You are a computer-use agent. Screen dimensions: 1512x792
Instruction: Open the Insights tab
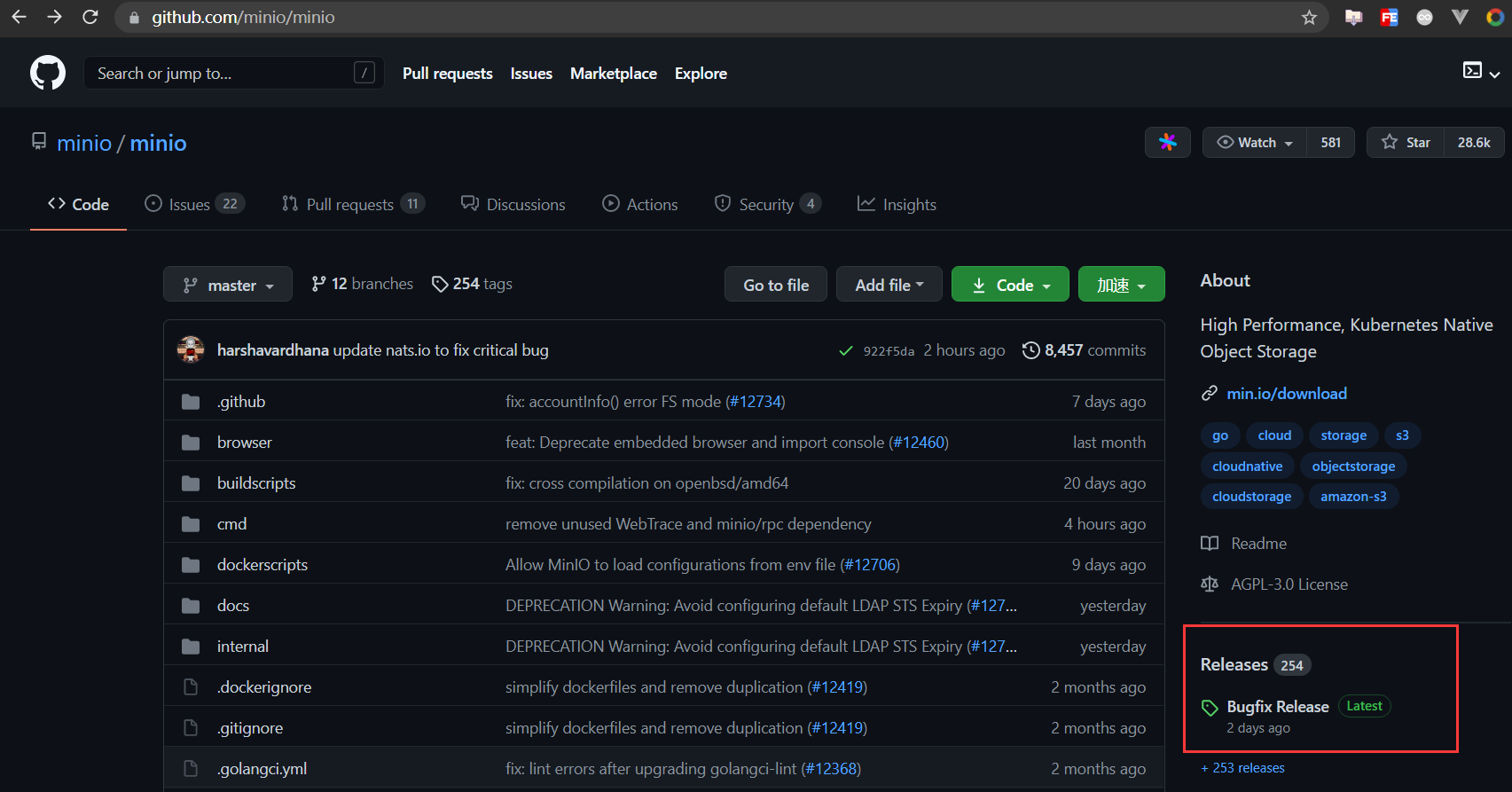[897, 204]
